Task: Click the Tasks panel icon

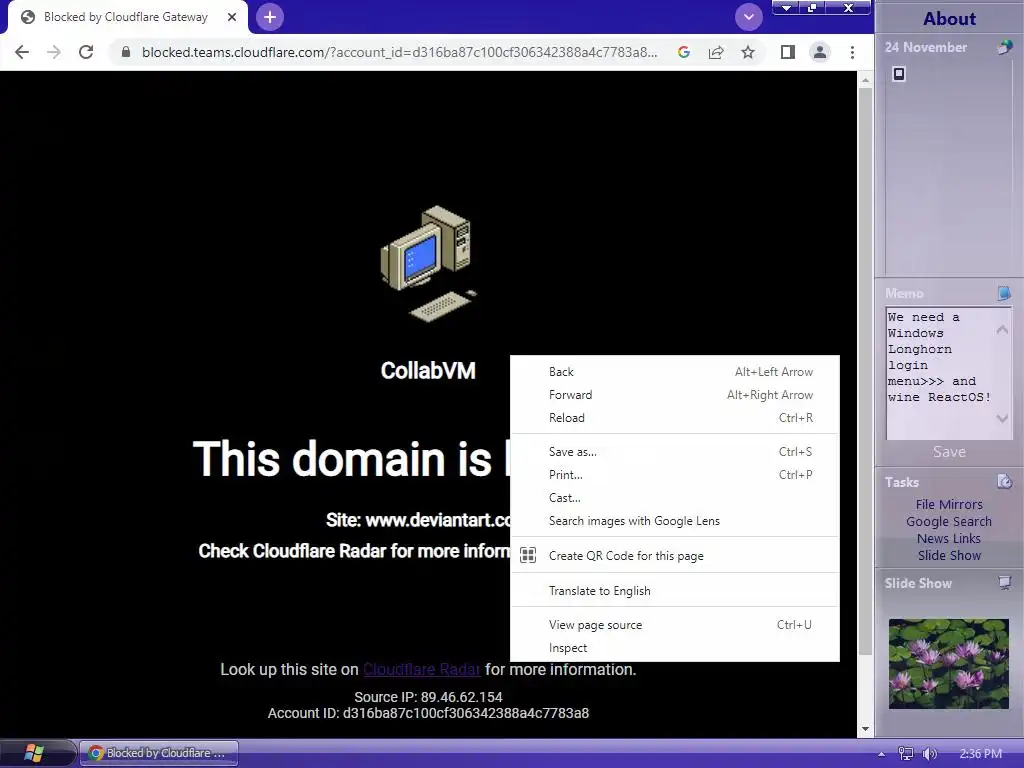Action: click(x=1004, y=482)
